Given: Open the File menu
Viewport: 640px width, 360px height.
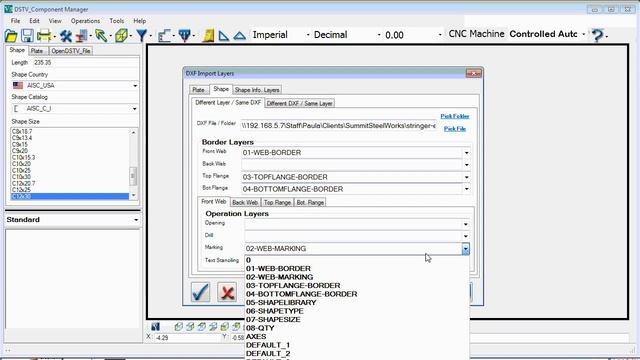Looking at the screenshot, I should (x=16, y=21).
